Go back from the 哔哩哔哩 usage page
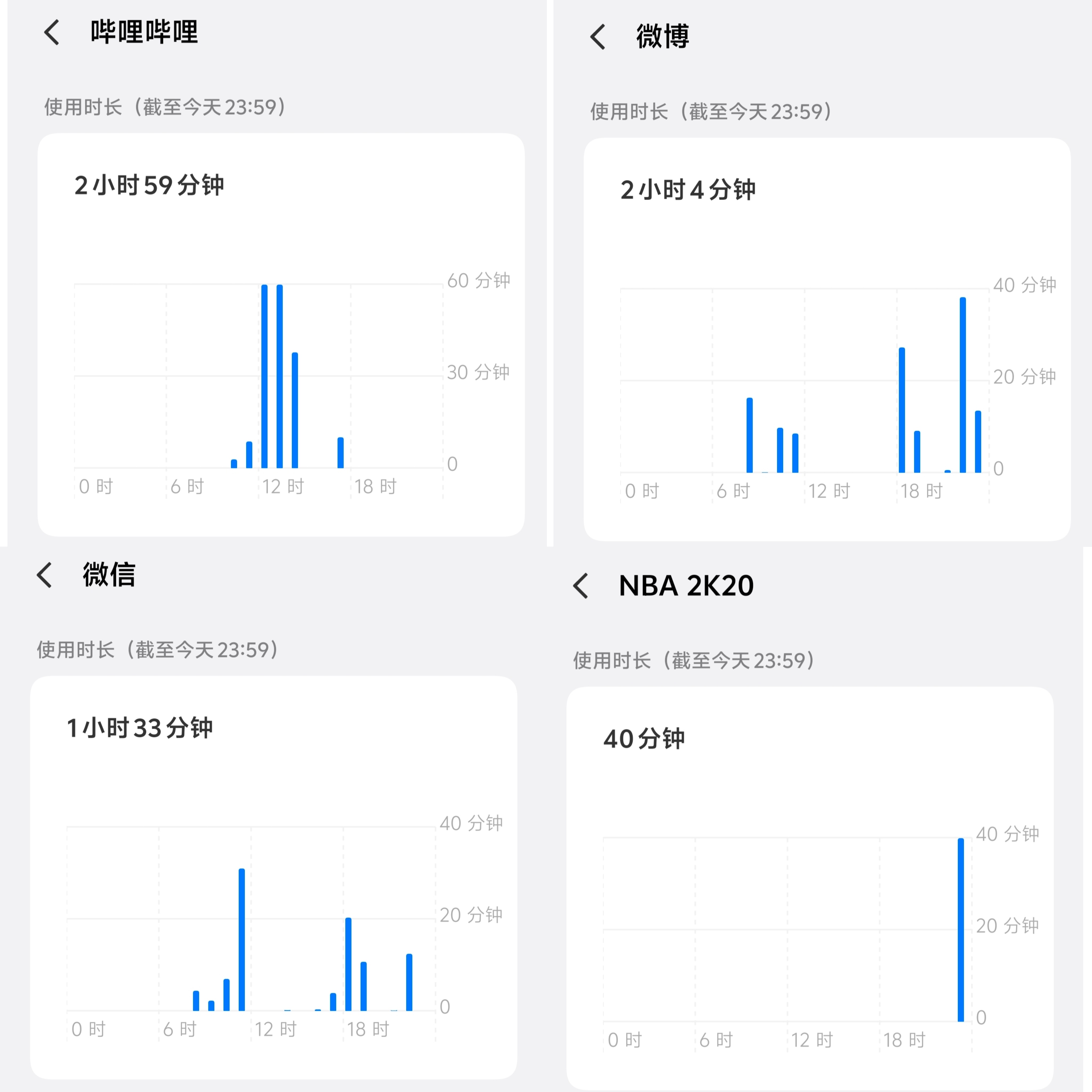Screen dimensions: 1092x1092 pyautogui.click(x=52, y=32)
